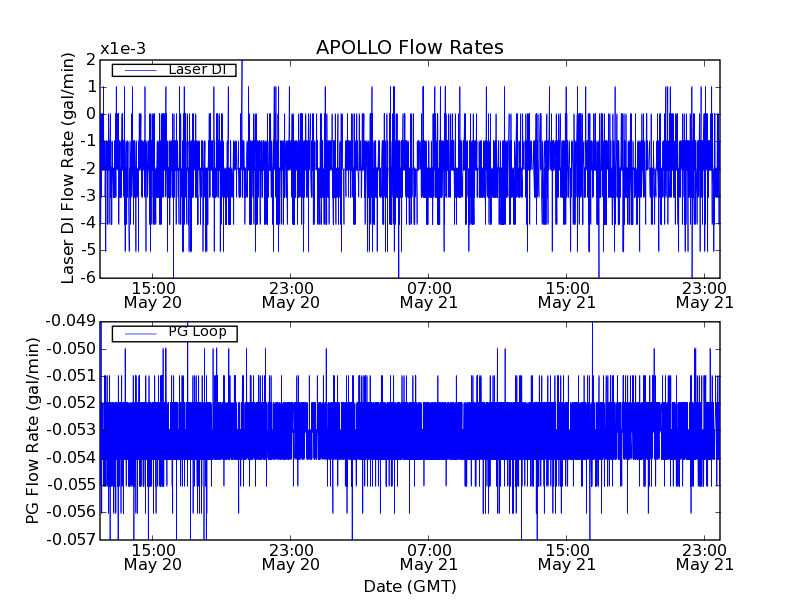Click the Date (GMT) x-axis label
Image resolution: width=800 pixels, height=600 pixels.
pos(409,586)
